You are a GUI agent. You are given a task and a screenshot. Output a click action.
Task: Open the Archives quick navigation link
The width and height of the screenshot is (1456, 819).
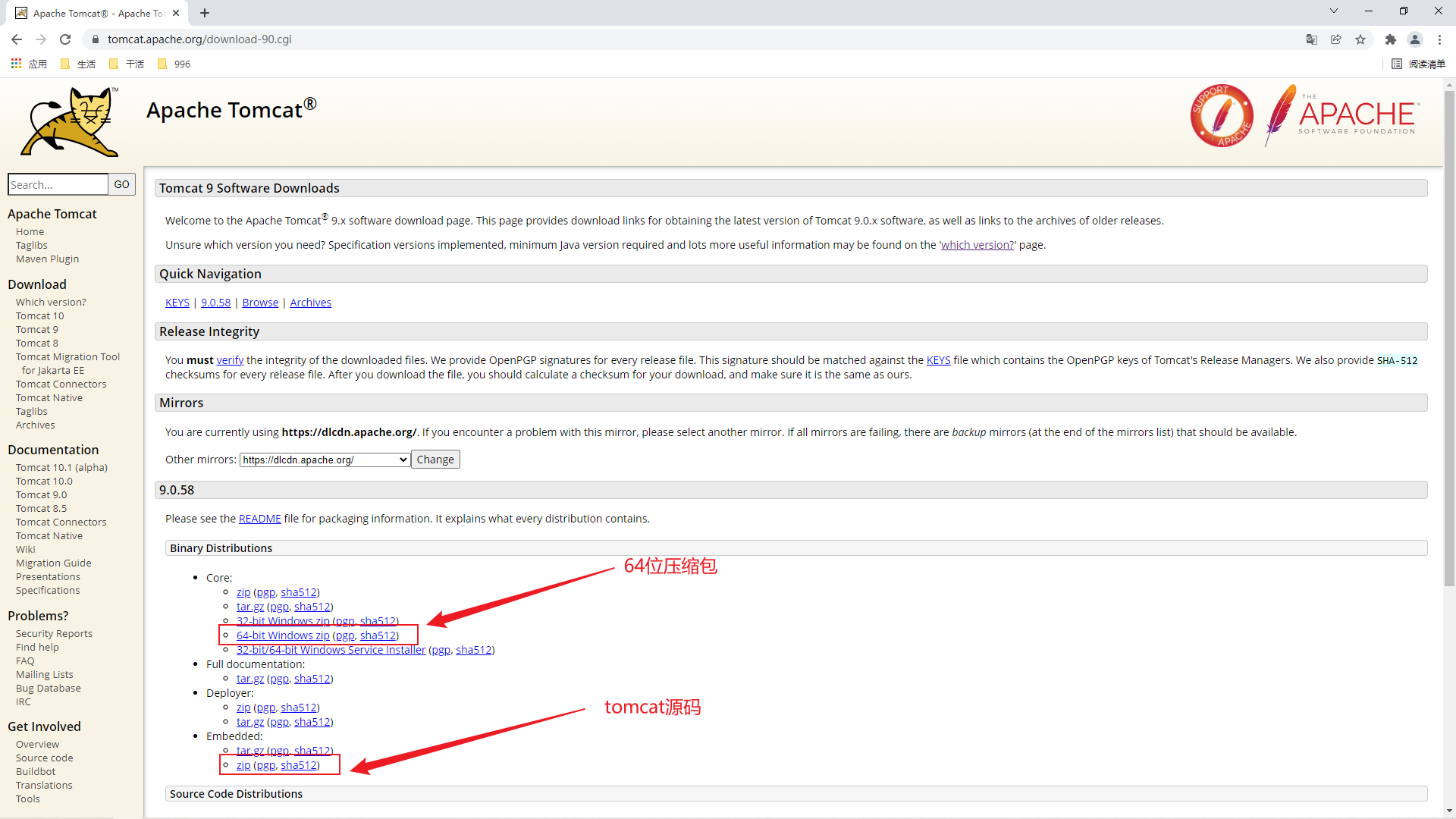[310, 303]
